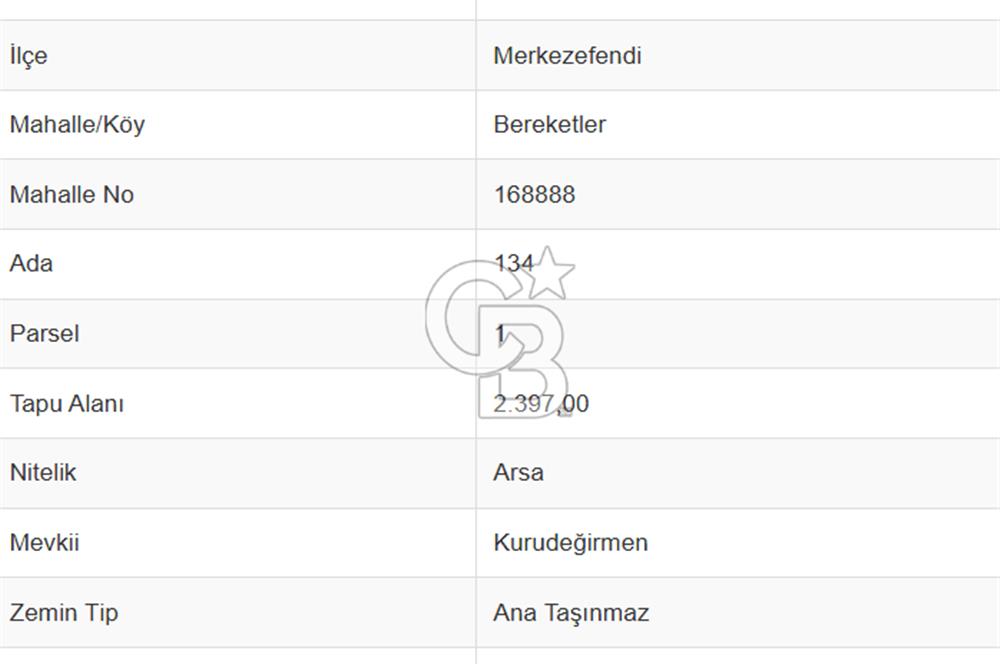Select the Ada value 134
Image resolution: width=1000 pixels, height=664 pixels.
[514, 265]
